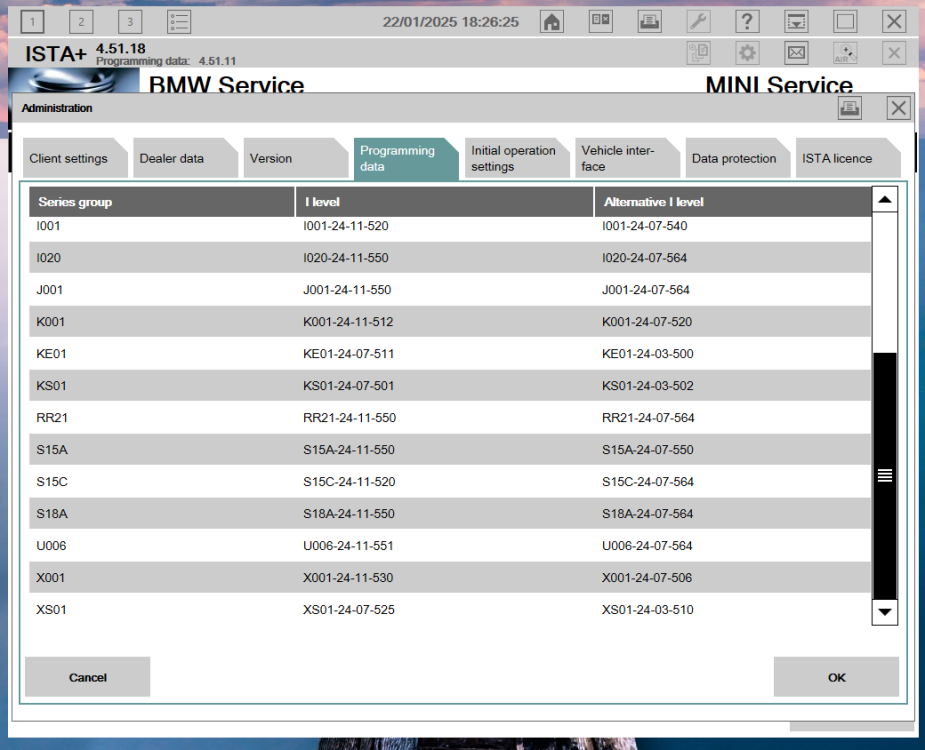Open the wrench settings icon
This screenshot has height=750, width=925.
click(699, 21)
